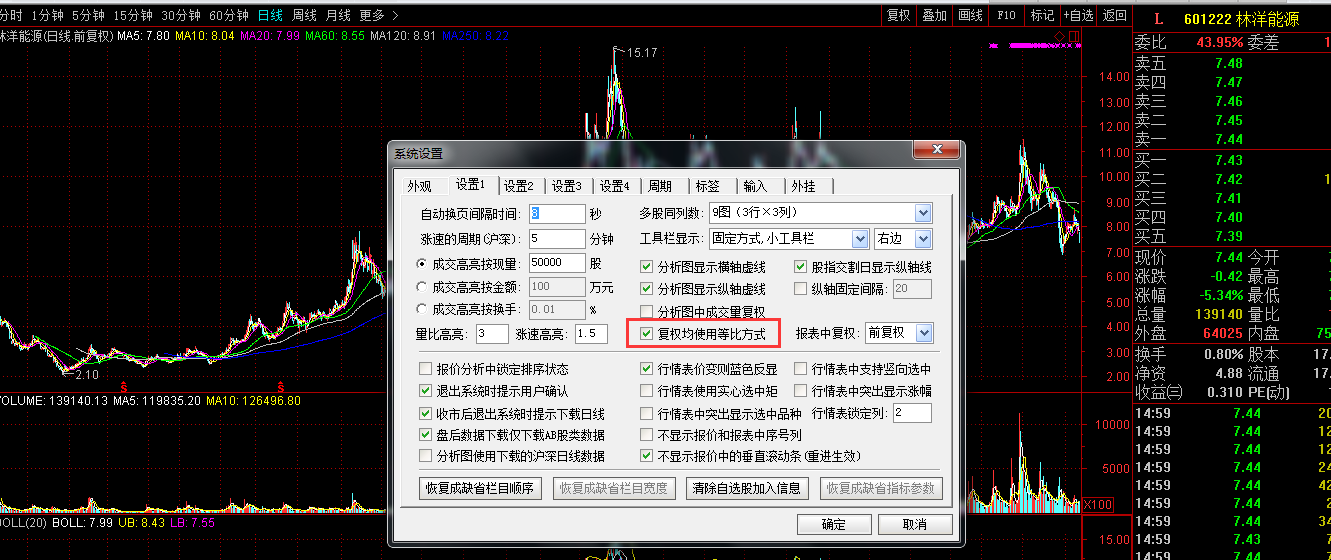Select 成交高亮按金额 radio button
Screen dimensions: 1331x560
coord(422,287)
